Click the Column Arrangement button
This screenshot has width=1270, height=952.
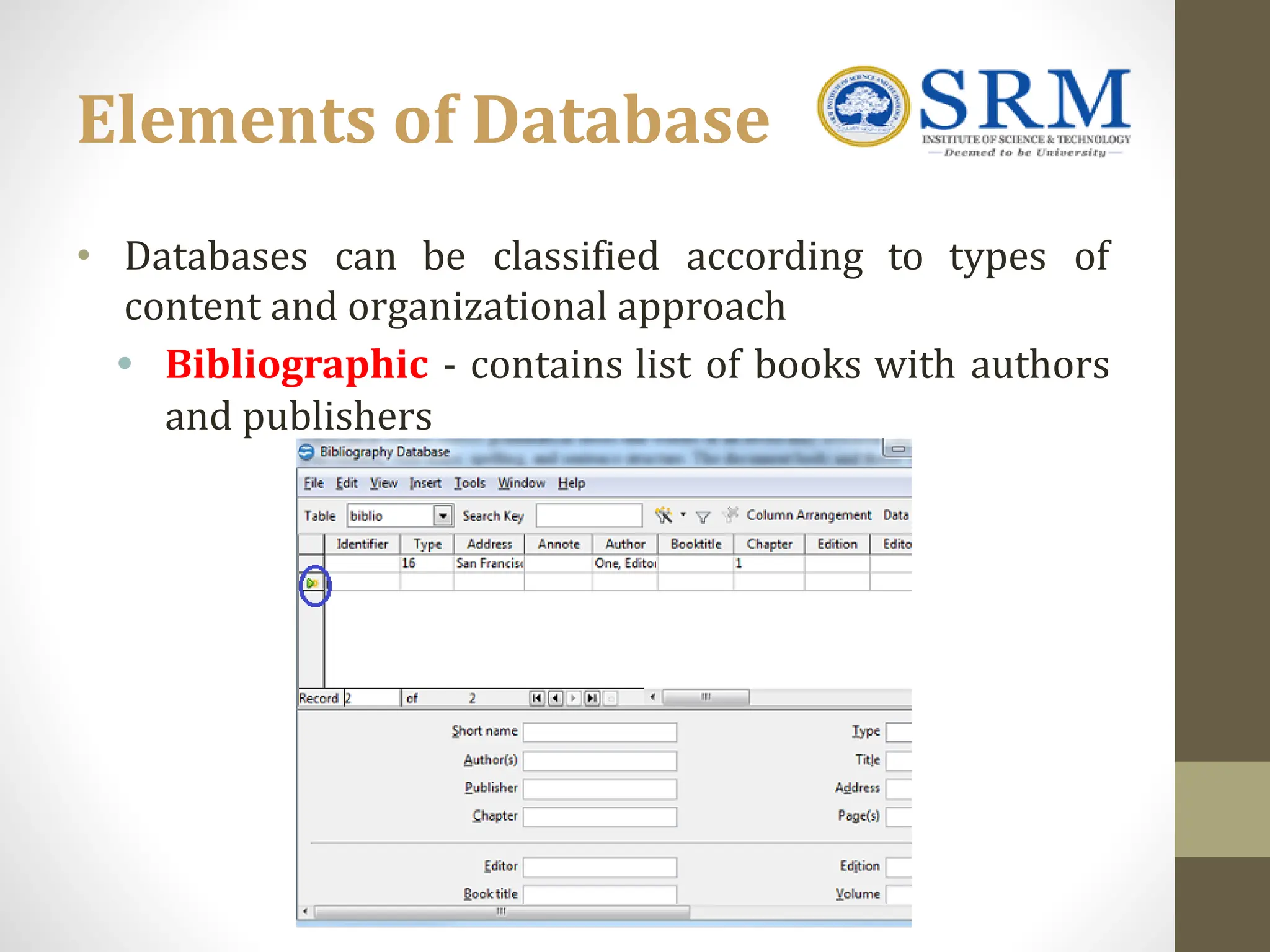(x=809, y=515)
